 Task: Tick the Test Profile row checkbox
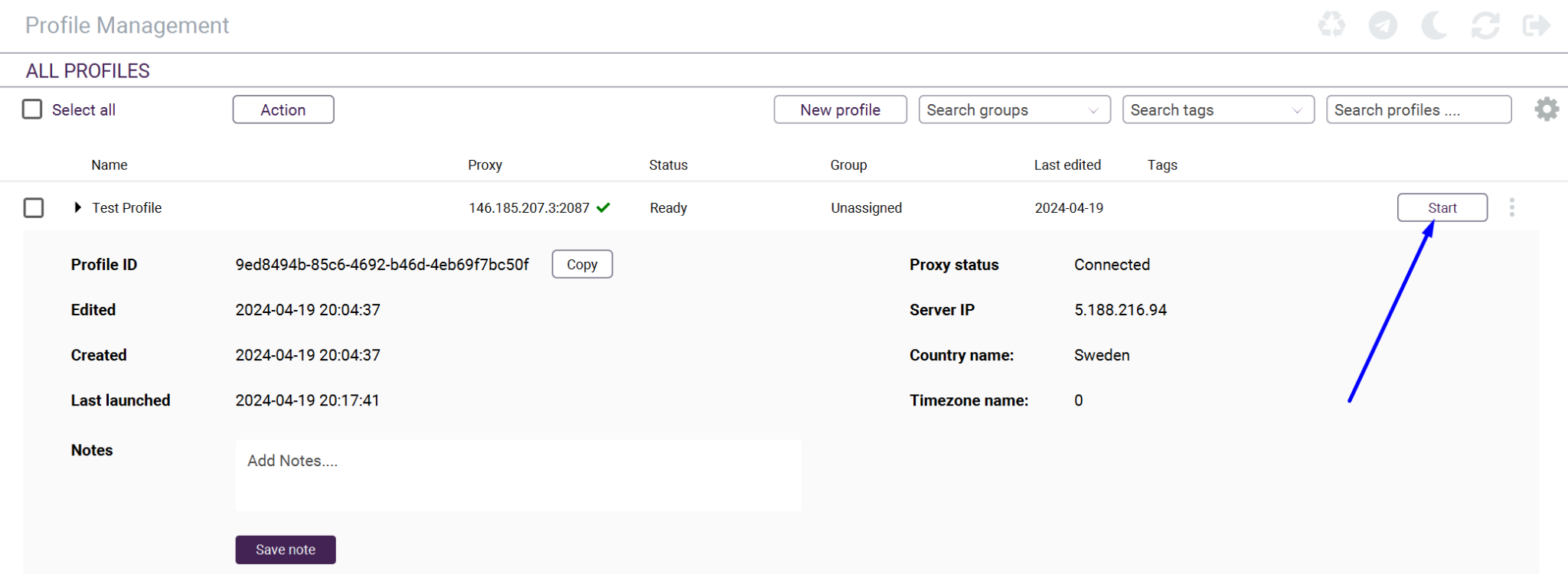(34, 207)
